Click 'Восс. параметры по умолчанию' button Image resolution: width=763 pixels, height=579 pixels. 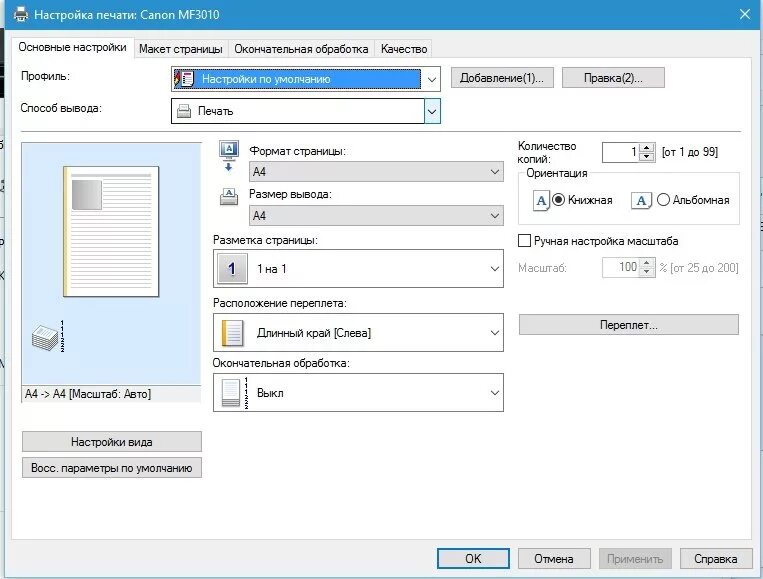coord(111,468)
